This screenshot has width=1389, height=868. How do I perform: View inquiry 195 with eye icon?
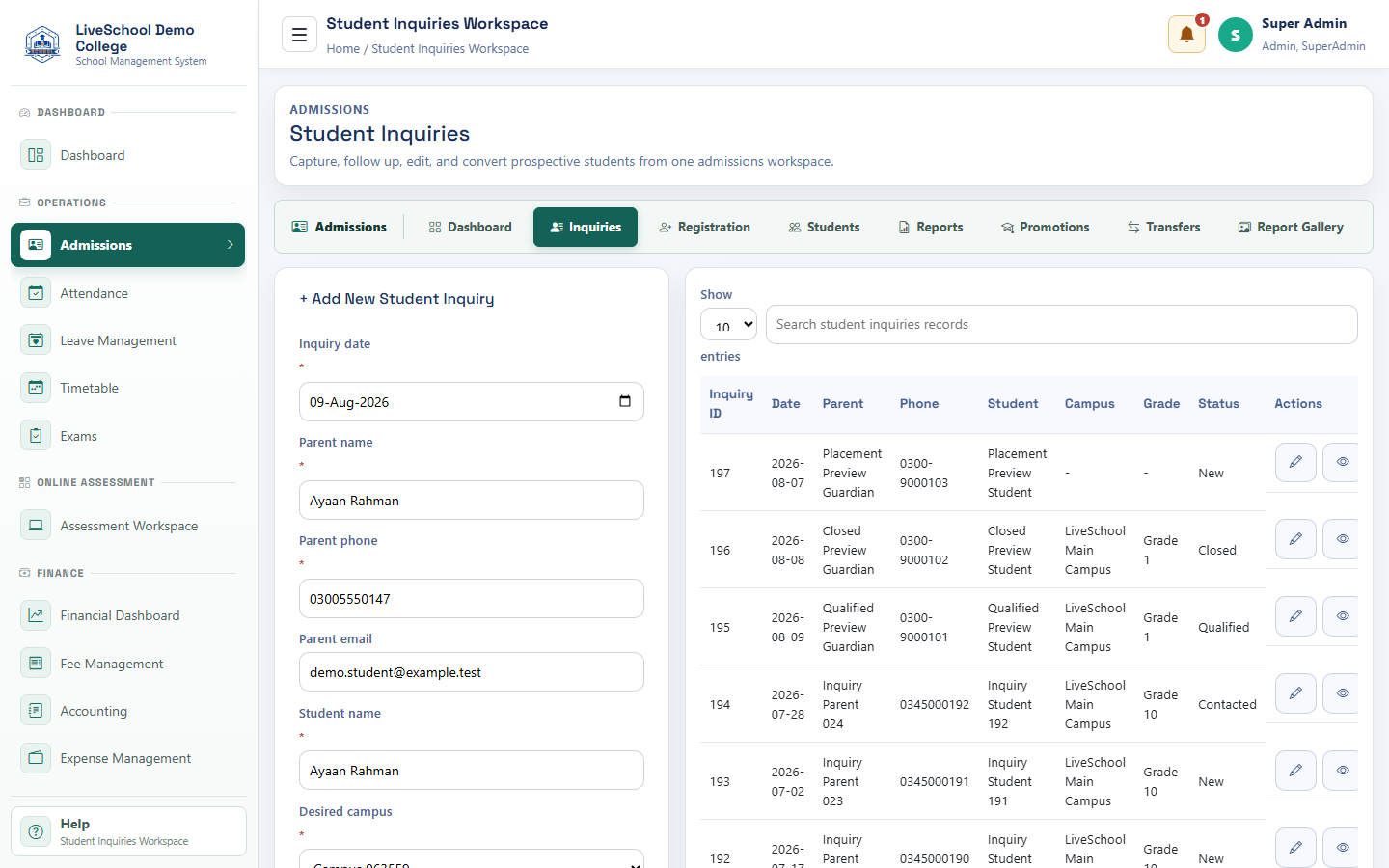[x=1341, y=616]
